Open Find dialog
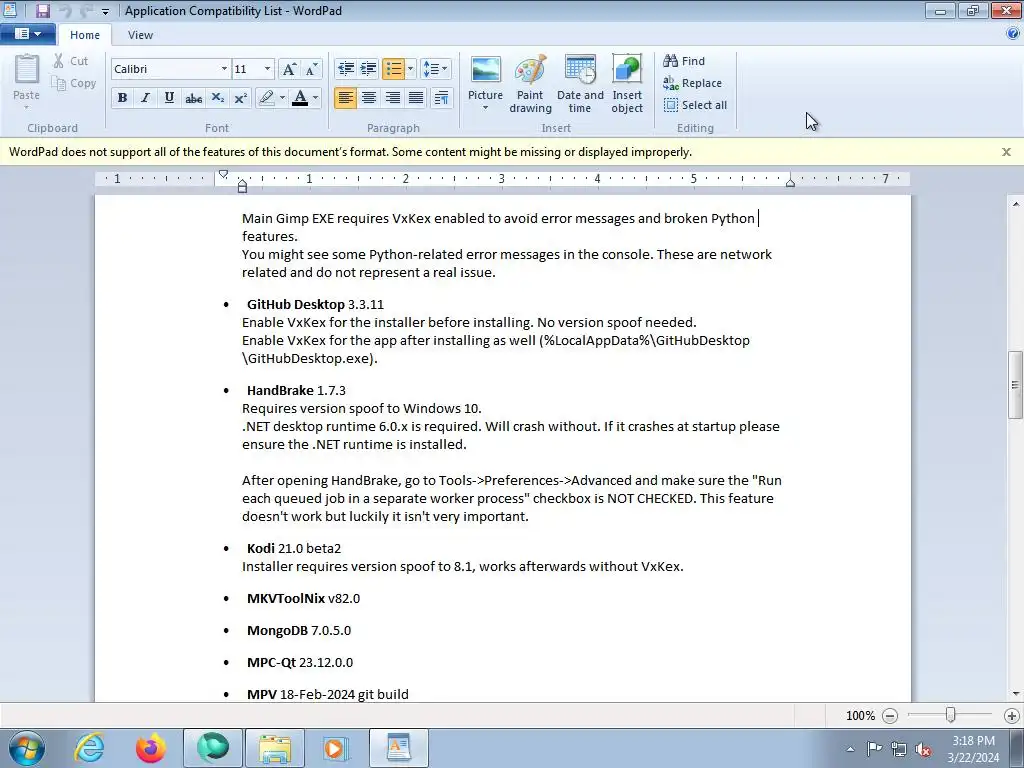The width and height of the screenshot is (1024, 768). click(x=684, y=61)
